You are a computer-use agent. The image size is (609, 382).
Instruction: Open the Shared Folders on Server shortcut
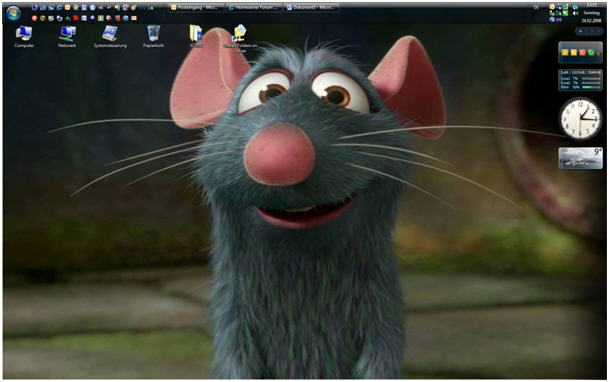pyautogui.click(x=240, y=38)
